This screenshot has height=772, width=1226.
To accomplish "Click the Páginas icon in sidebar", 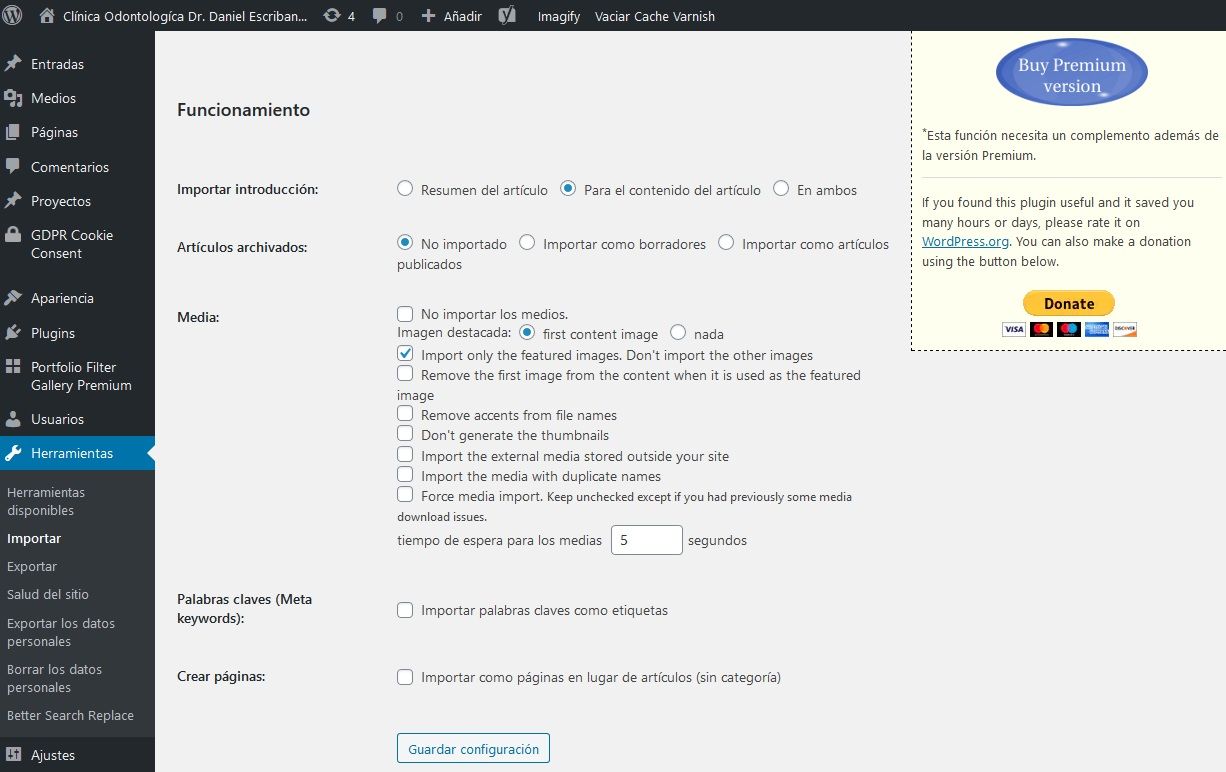I will point(13,132).
